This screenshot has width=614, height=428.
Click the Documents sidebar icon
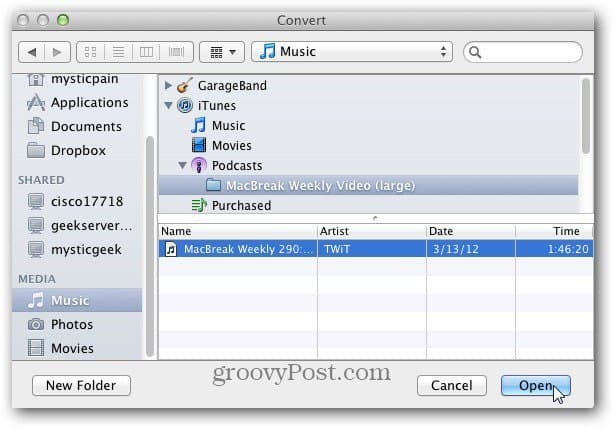(x=36, y=126)
